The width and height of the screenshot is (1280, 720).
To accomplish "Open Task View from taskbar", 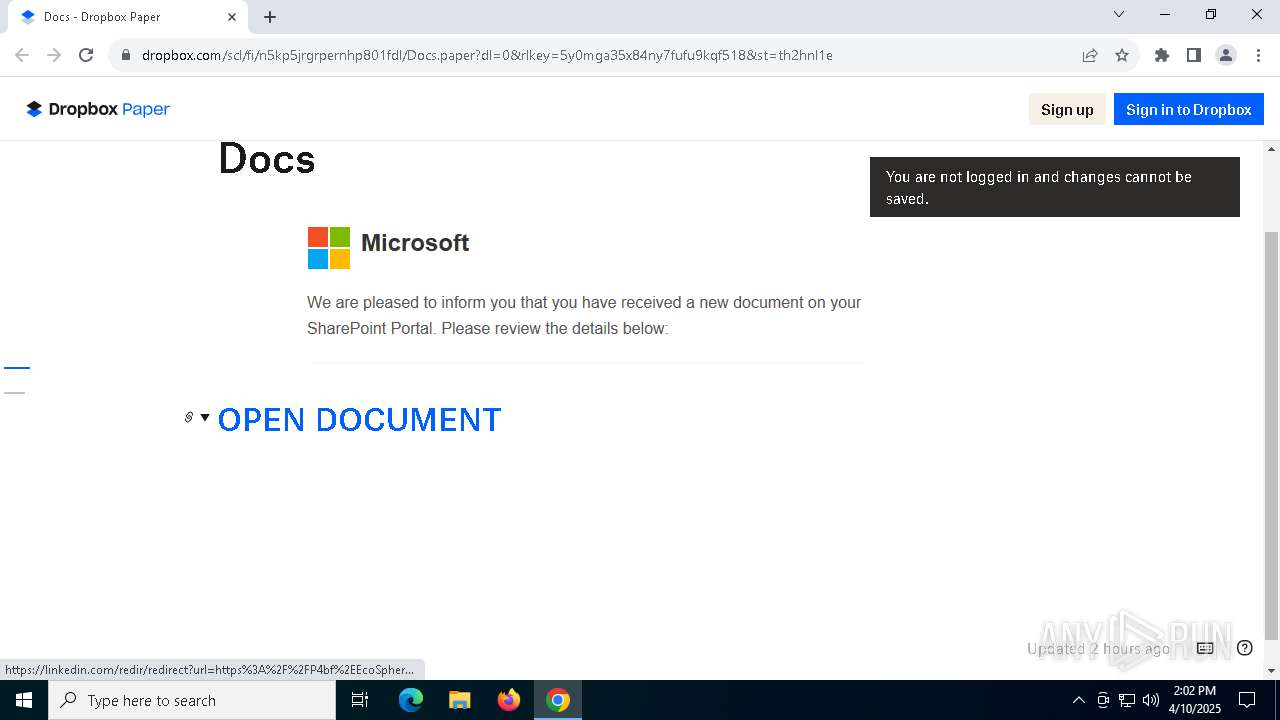I will [360, 700].
